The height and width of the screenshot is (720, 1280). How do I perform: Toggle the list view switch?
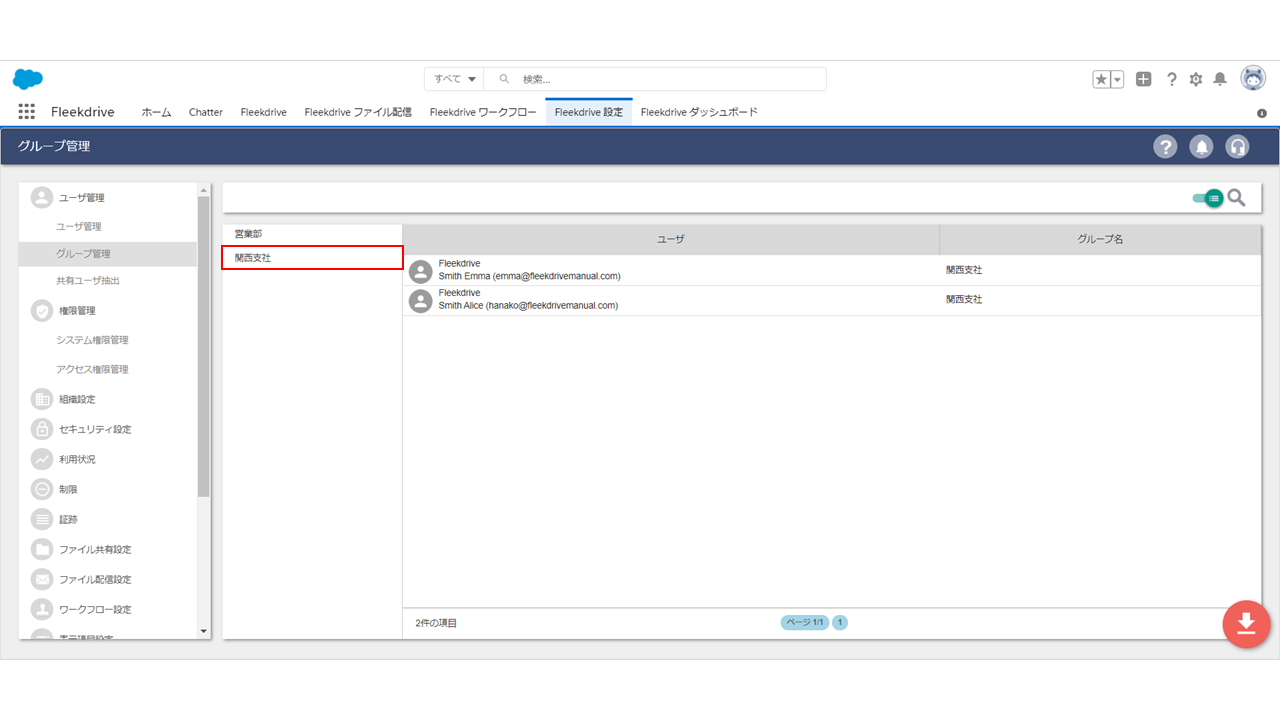pos(1208,198)
